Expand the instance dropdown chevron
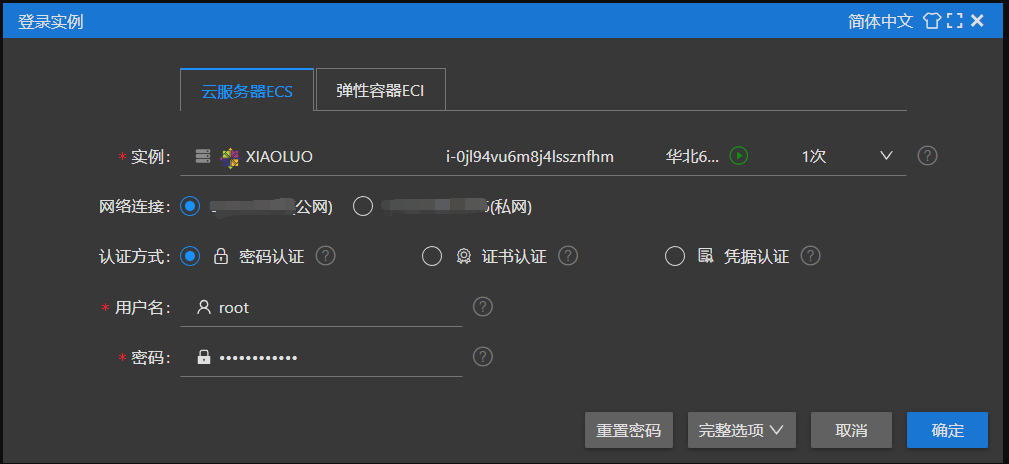This screenshot has width=1009, height=464. [x=886, y=156]
